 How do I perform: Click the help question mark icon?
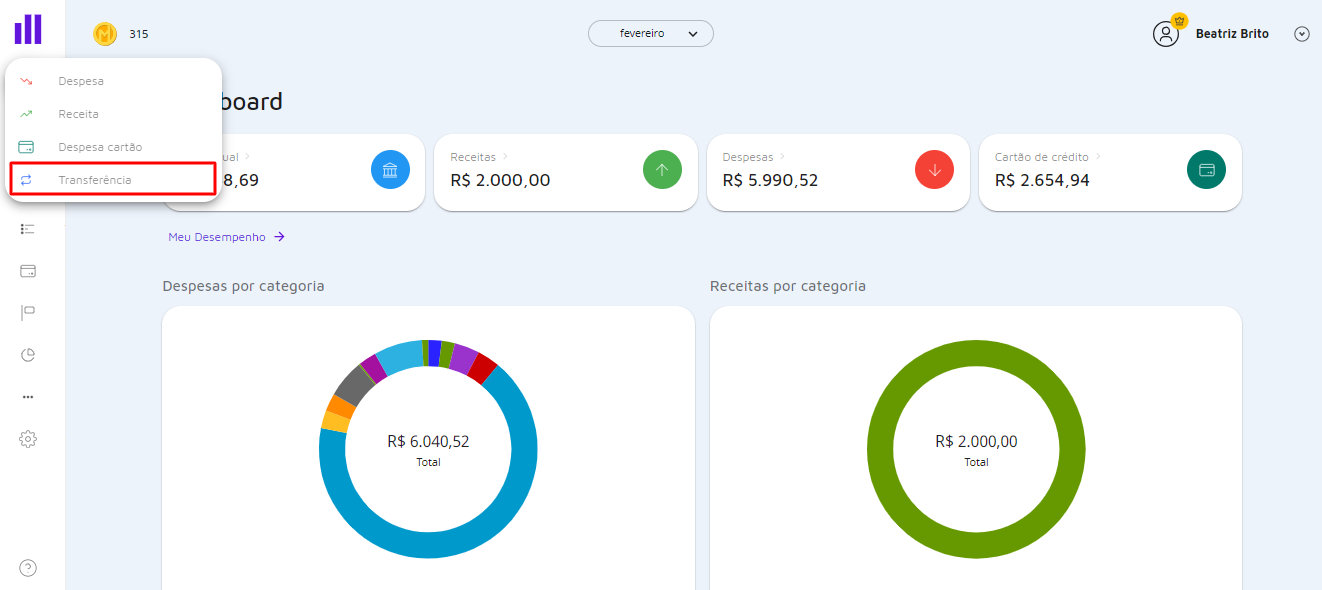click(27, 567)
